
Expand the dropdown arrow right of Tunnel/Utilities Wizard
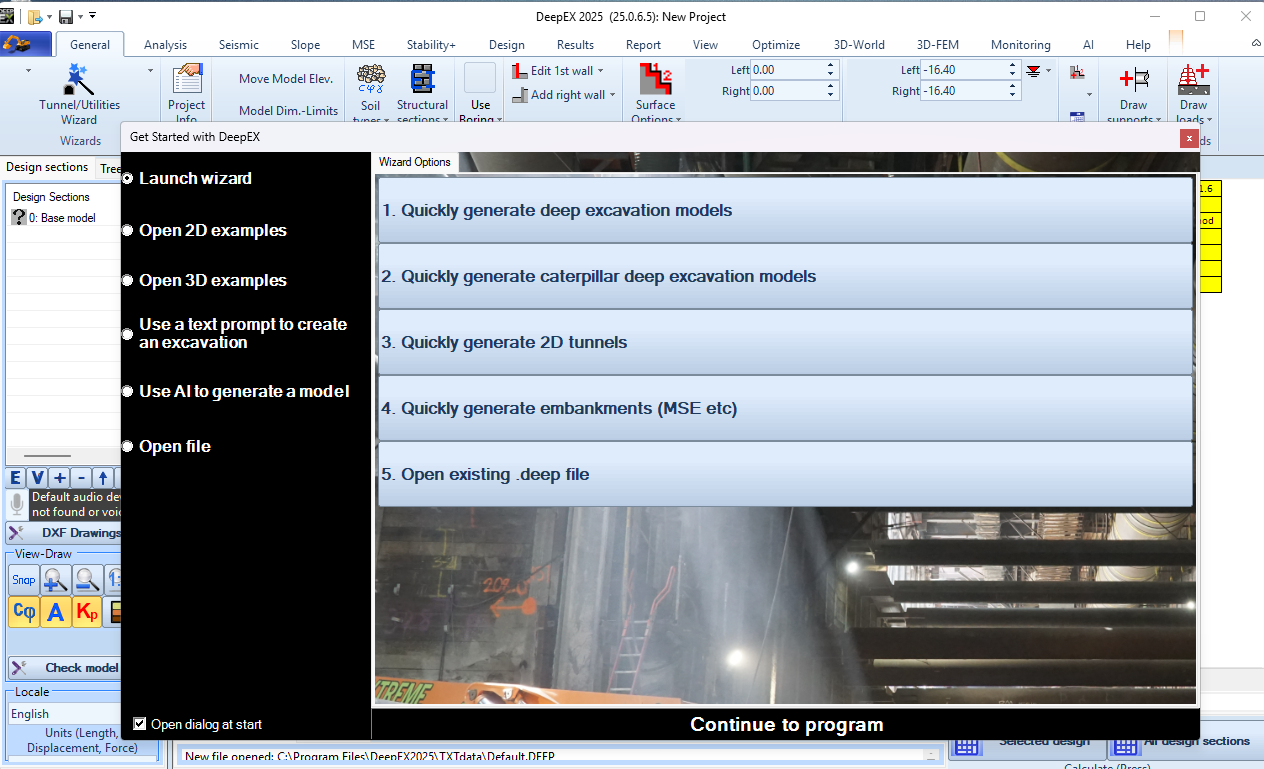coord(150,70)
